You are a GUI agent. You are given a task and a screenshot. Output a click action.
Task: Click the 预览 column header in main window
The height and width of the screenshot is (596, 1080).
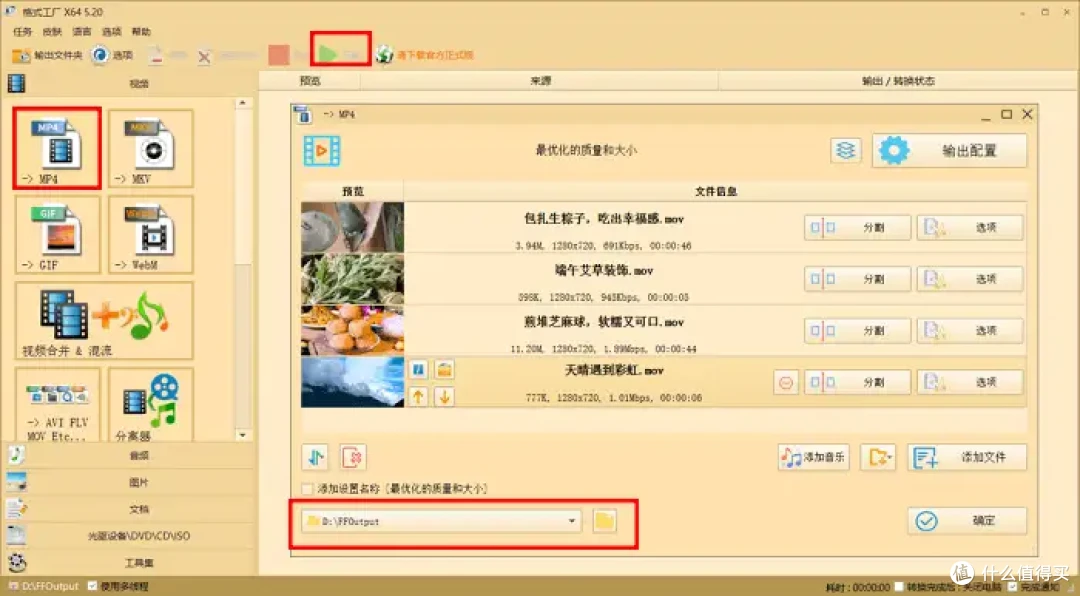310,81
